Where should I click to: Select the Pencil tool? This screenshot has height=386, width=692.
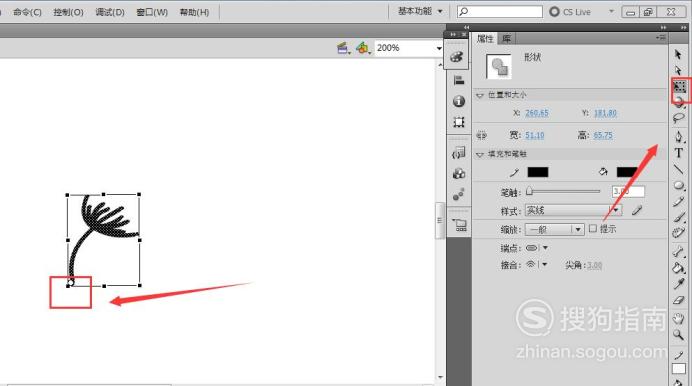679,202
